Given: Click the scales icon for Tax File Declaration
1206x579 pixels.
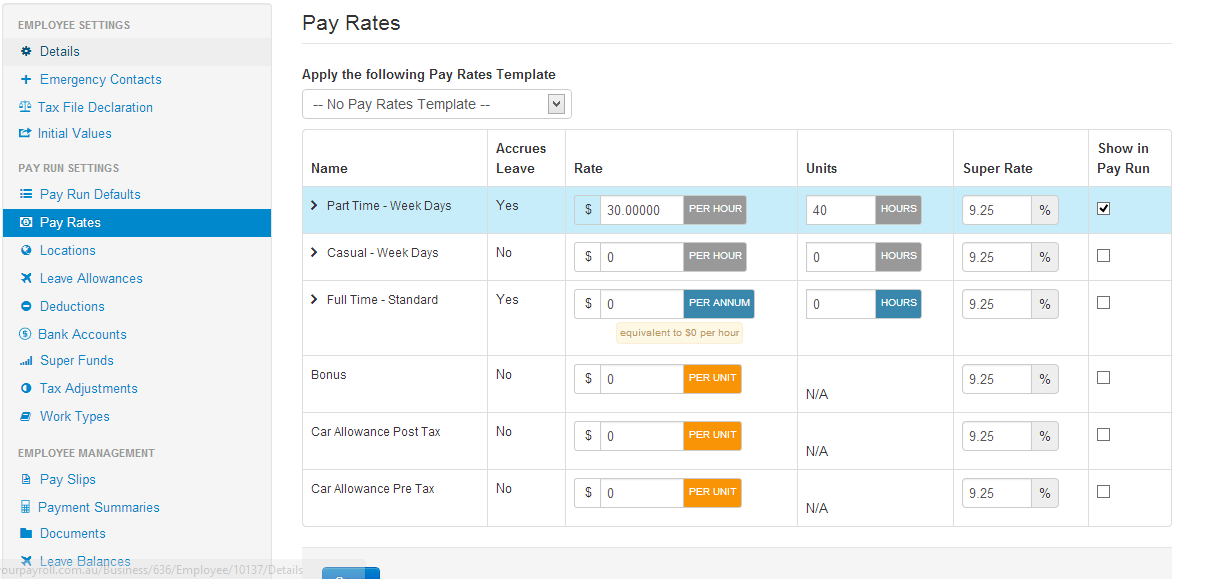Looking at the screenshot, I should pos(25,107).
